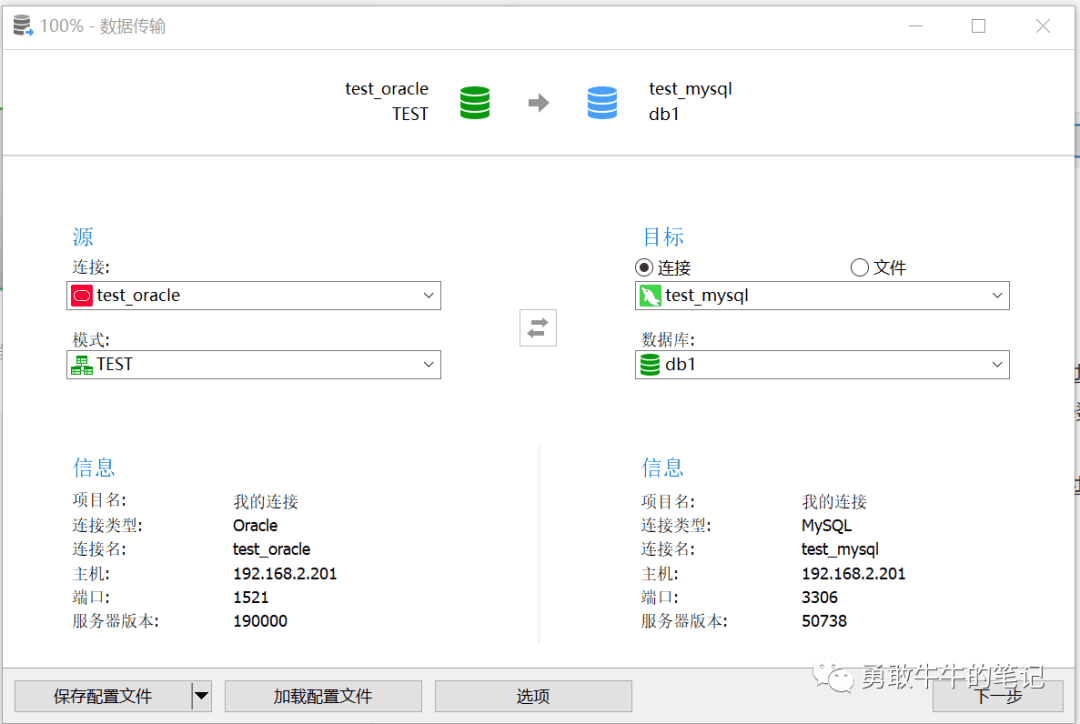Click the MySQL icon in target connection box

click(x=650, y=296)
